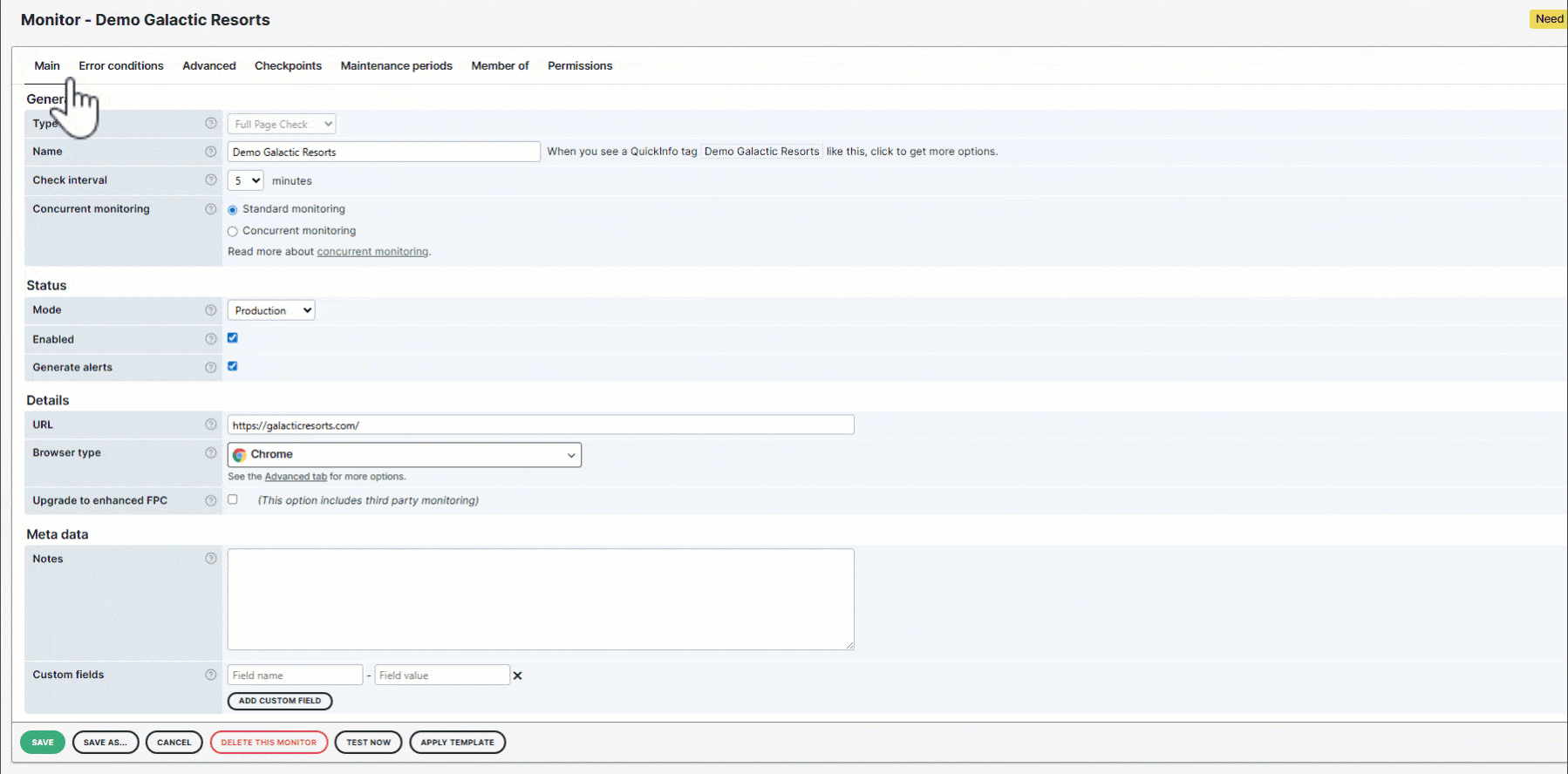Remove custom field with X icon
1568x774 pixels.
pos(517,676)
